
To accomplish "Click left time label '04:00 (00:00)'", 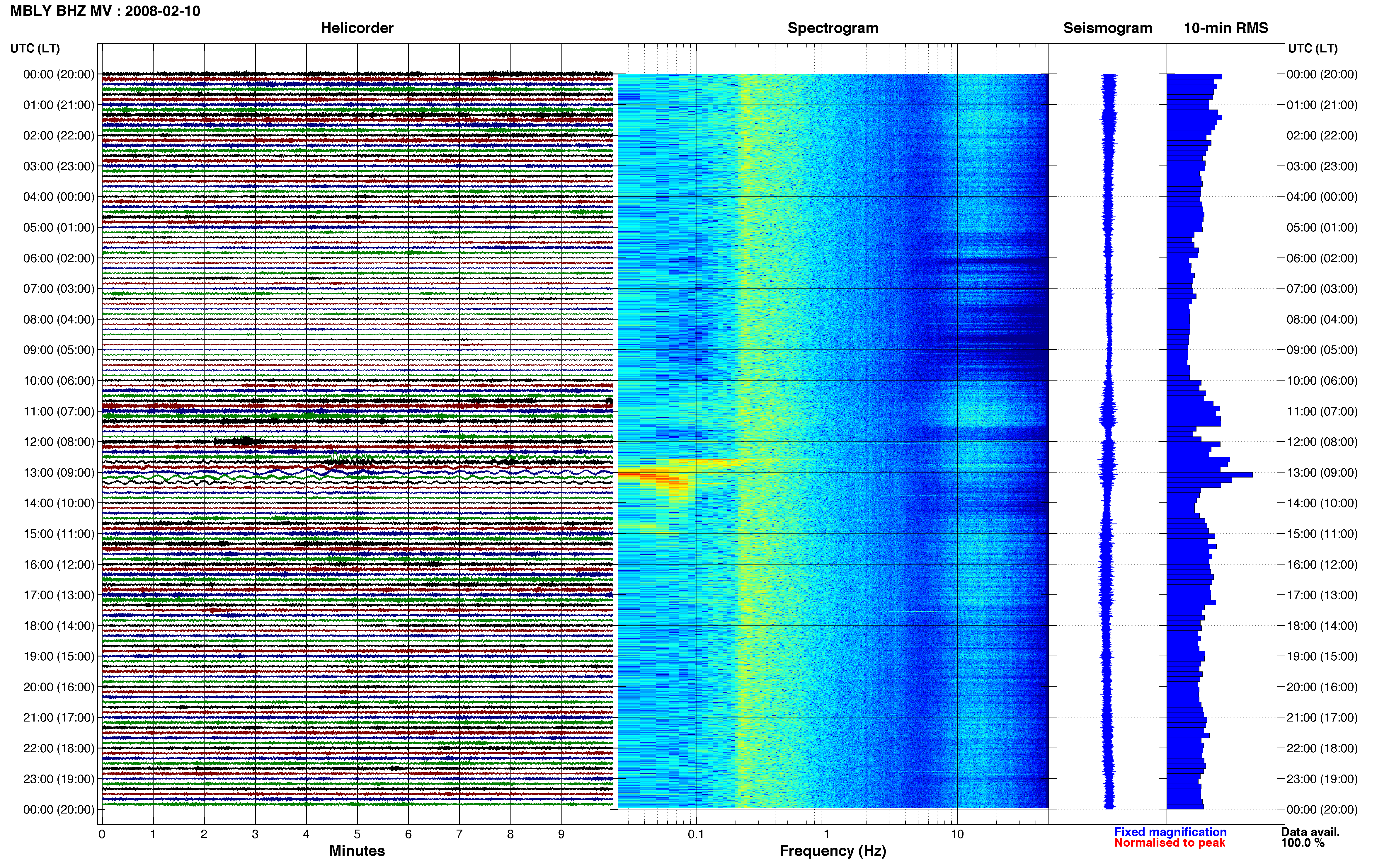I will [x=59, y=197].
